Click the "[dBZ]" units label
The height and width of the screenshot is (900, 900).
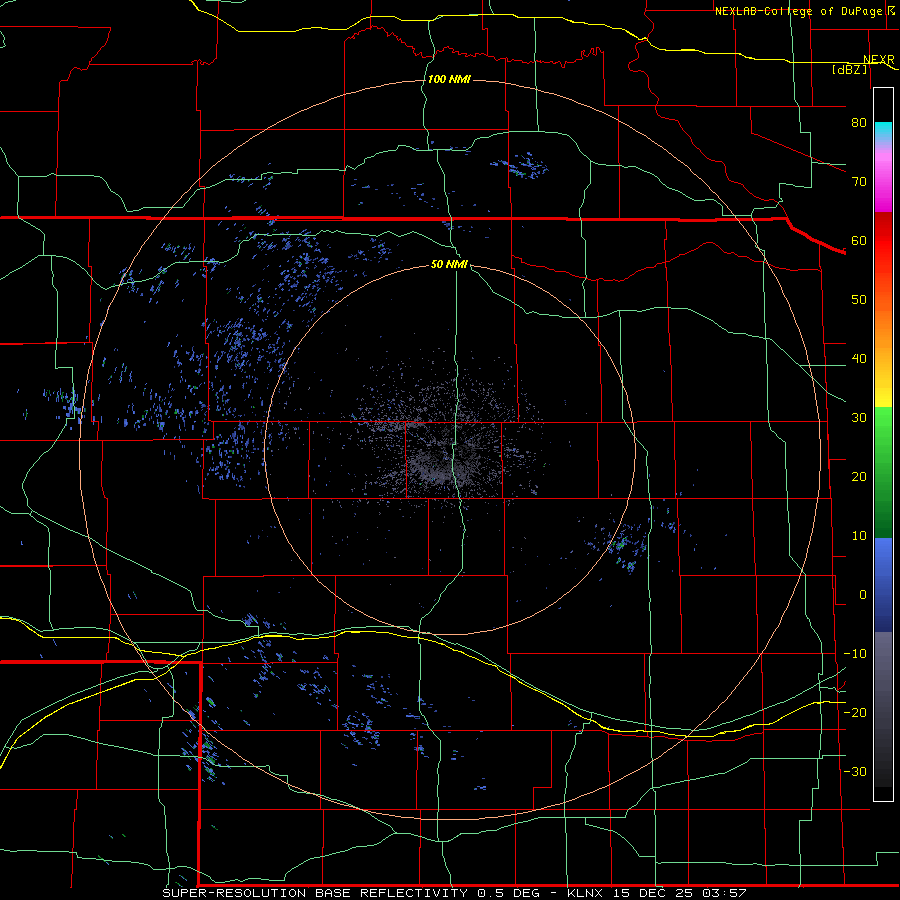(850, 69)
